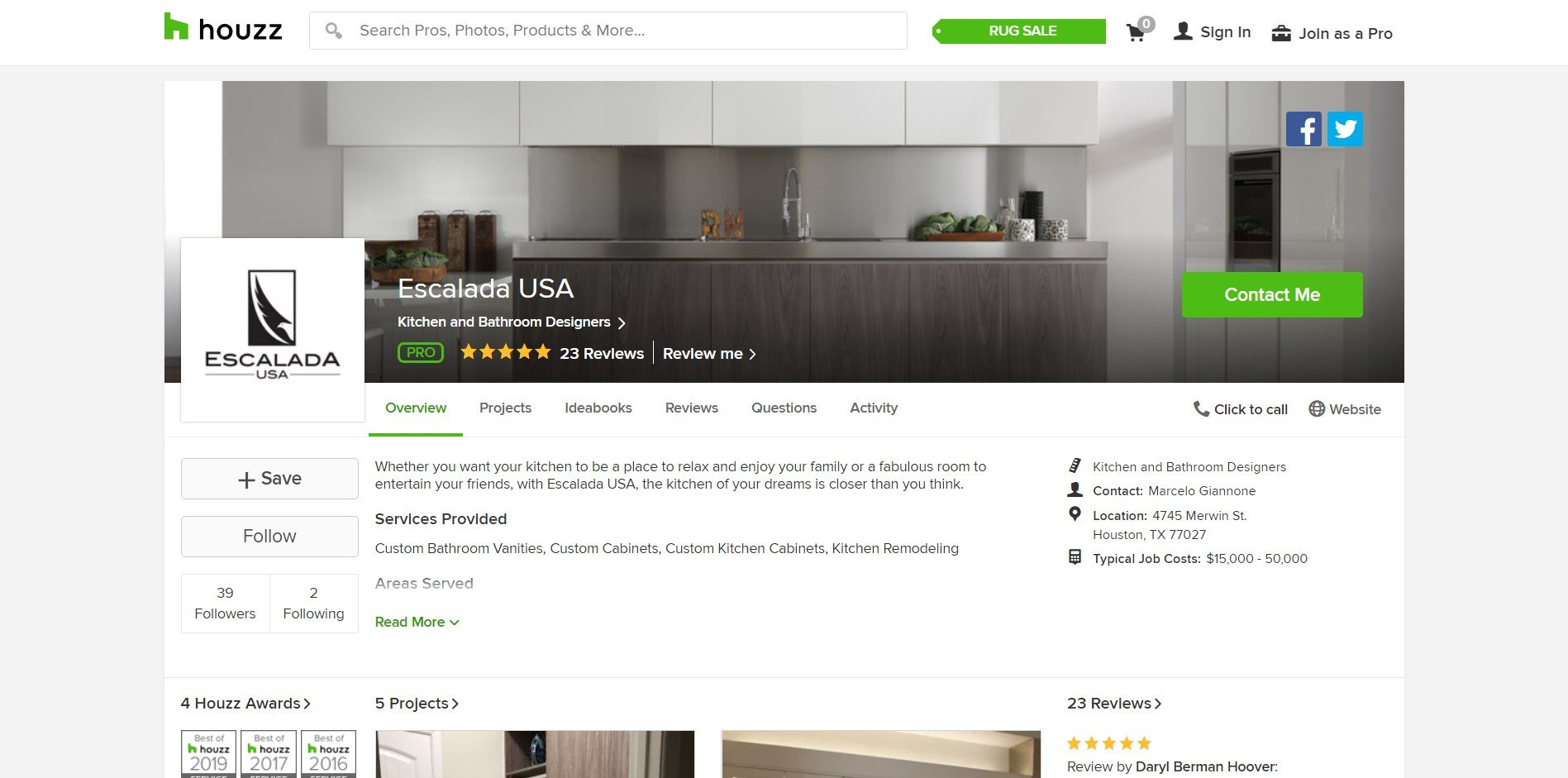Share profile on Facebook icon

1303,129
